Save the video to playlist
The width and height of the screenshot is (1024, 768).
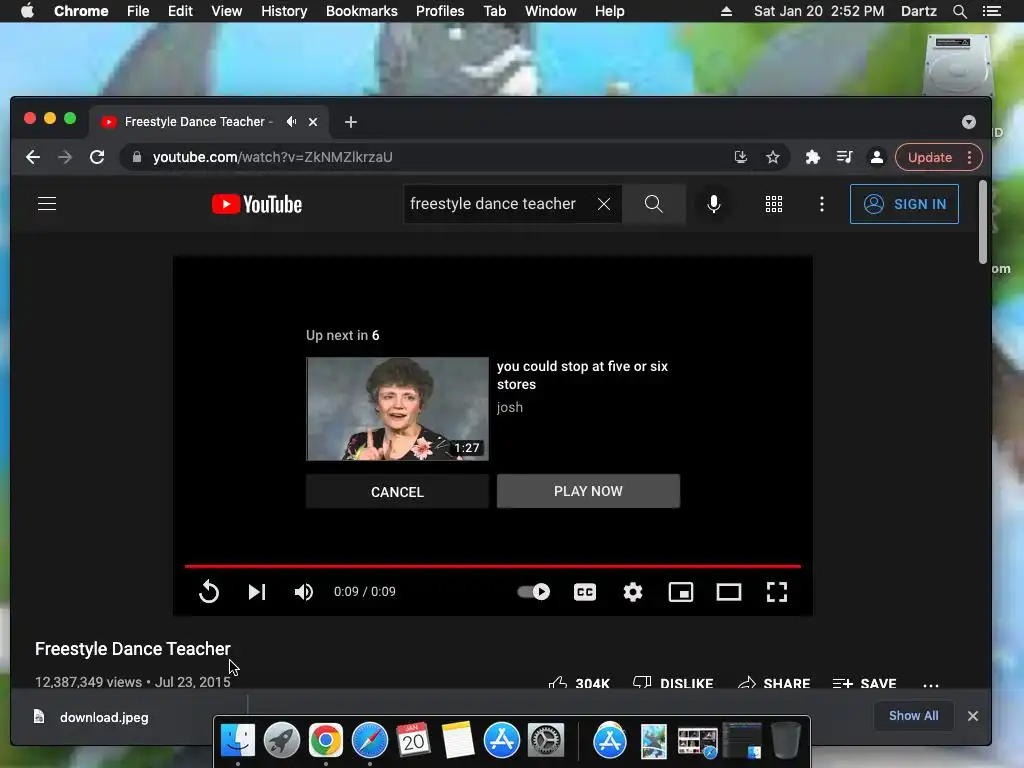tap(865, 683)
